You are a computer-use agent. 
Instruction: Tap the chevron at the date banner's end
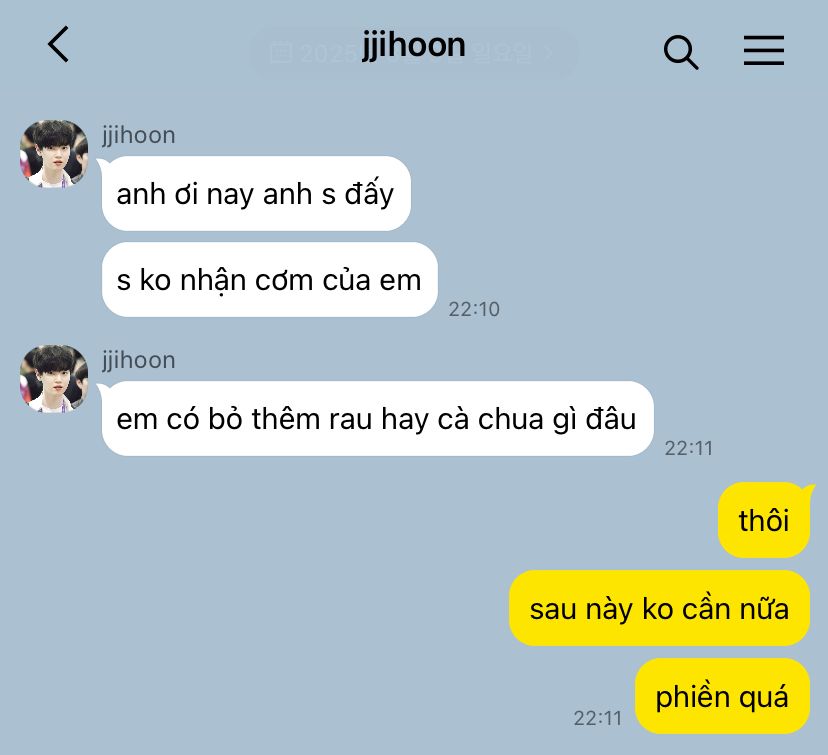(x=549, y=52)
